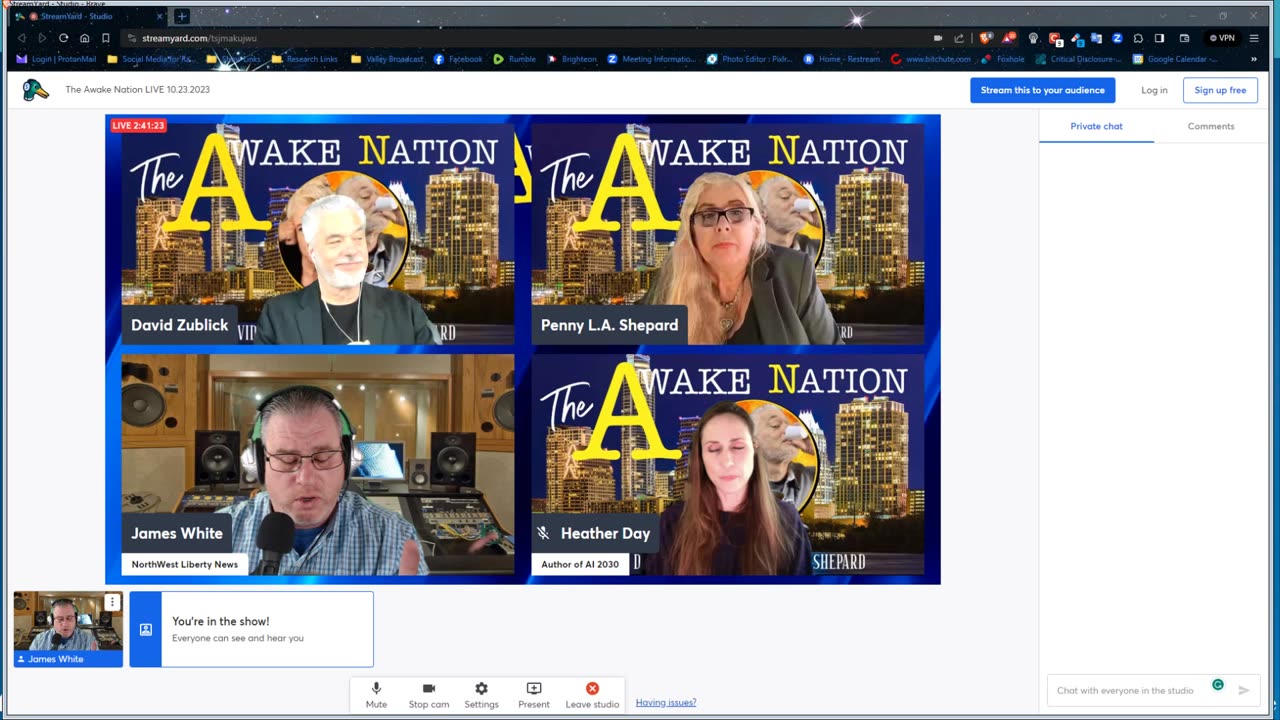Switch to the Private chat tab

point(1096,126)
